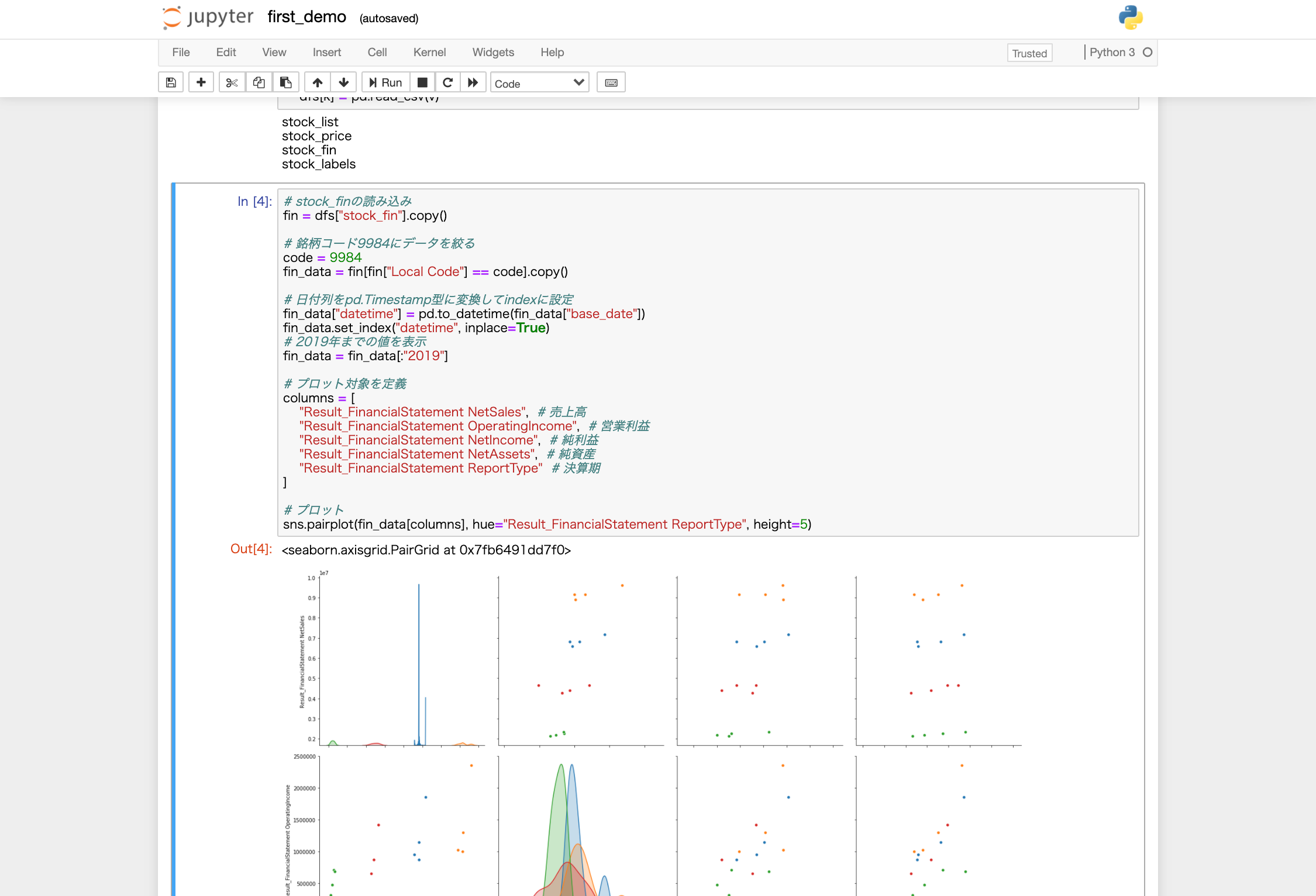Insert a cell below with the plus icon

(x=201, y=82)
